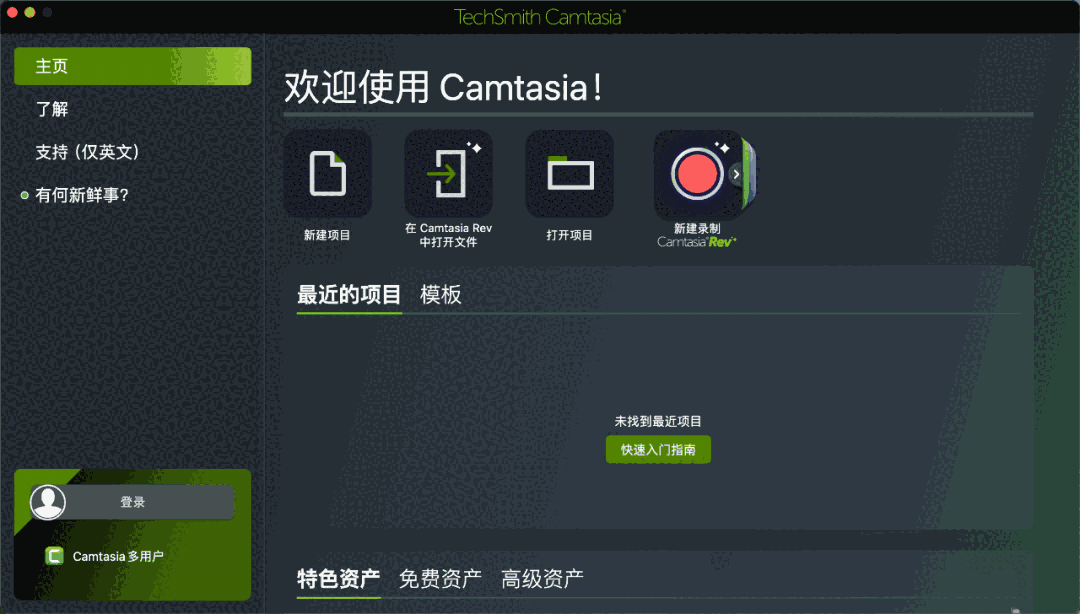Image resolution: width=1080 pixels, height=614 pixels.
Task: Click the user avatar icon
Action: click(x=48, y=502)
